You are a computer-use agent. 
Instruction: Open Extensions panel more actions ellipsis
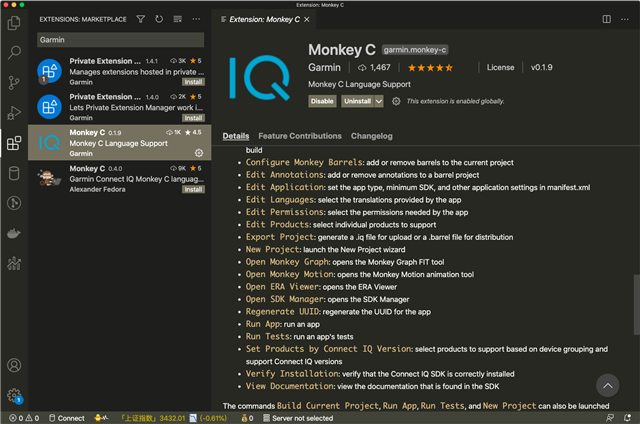[196, 19]
